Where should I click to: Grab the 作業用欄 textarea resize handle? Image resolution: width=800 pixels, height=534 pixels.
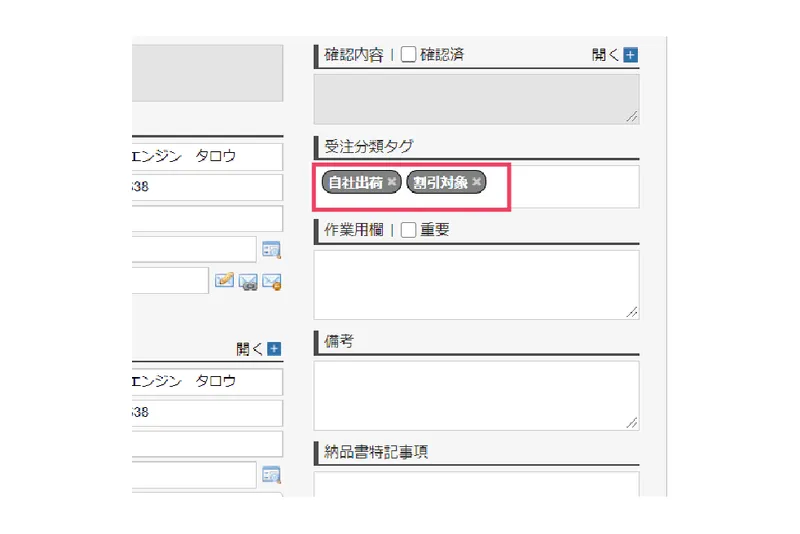tap(632, 312)
